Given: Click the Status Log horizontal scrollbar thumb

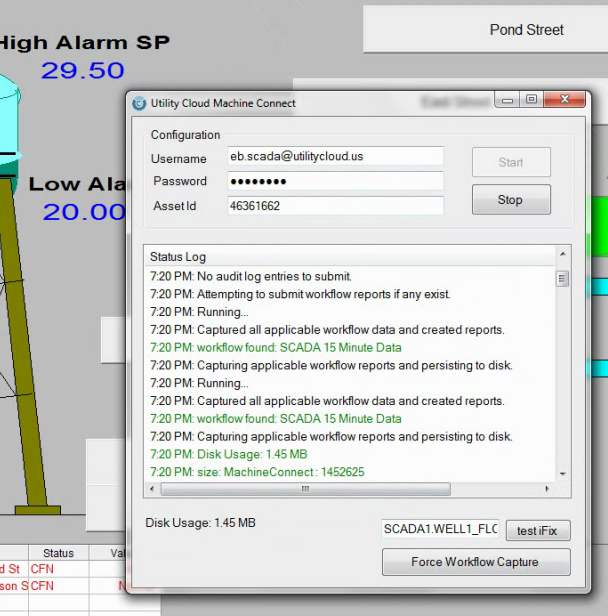Looking at the screenshot, I should 306,489.
